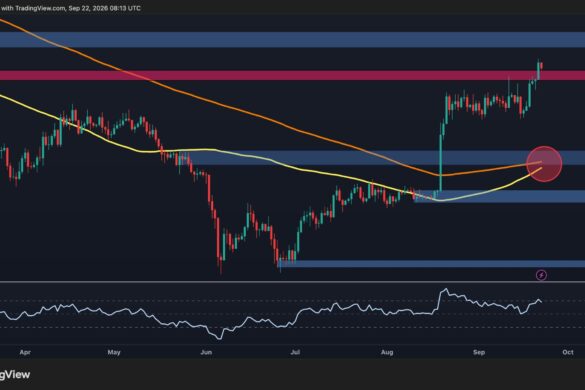Click the Sep label on time axis
Viewport: 585px width, 390px height.
(x=479, y=352)
